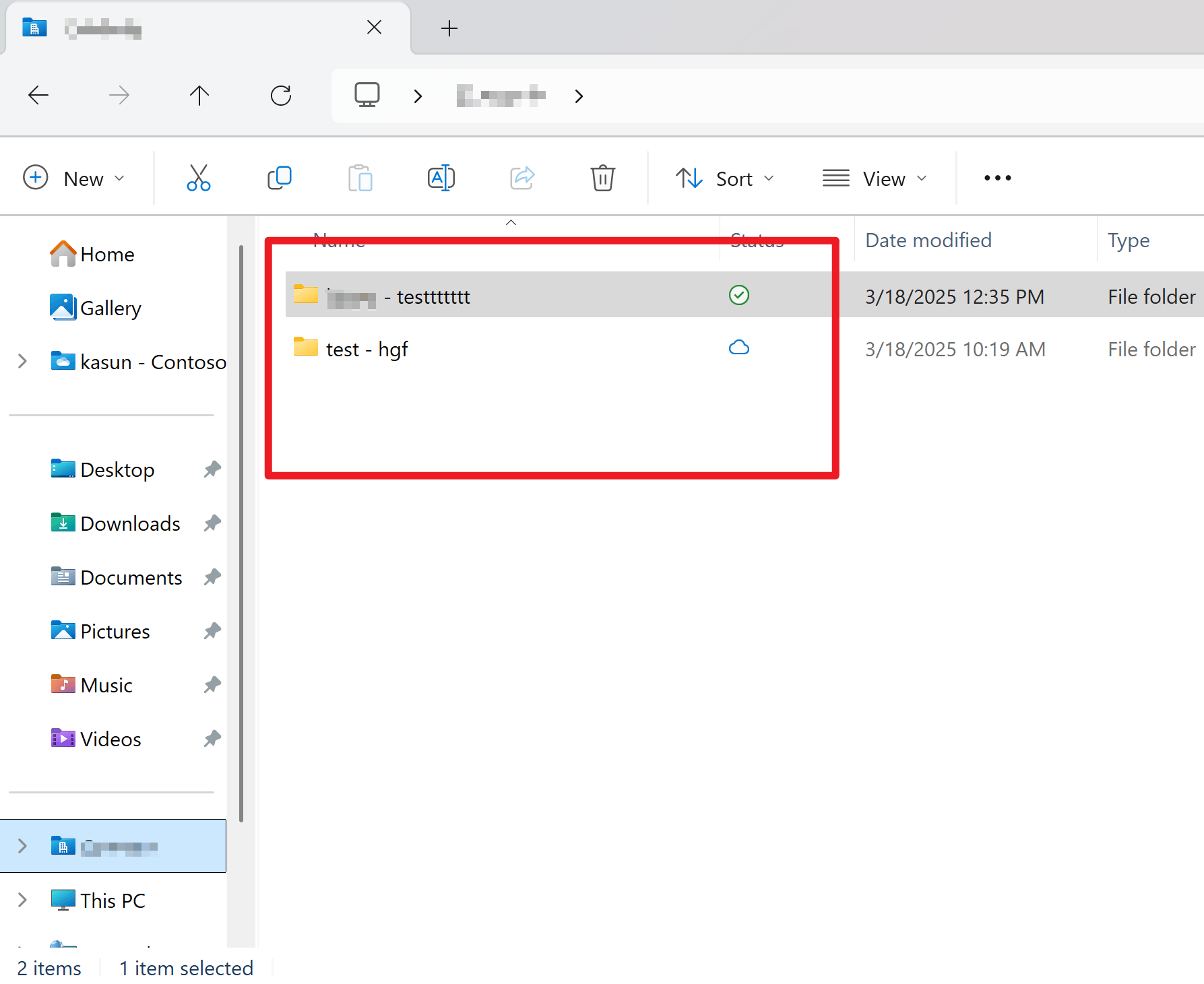Click the Cut scissors icon

pos(199,178)
